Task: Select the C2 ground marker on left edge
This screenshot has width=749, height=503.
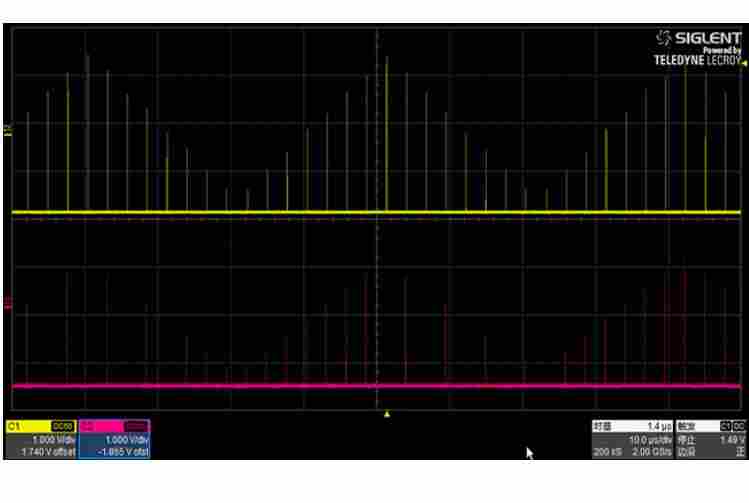Action: [8, 301]
